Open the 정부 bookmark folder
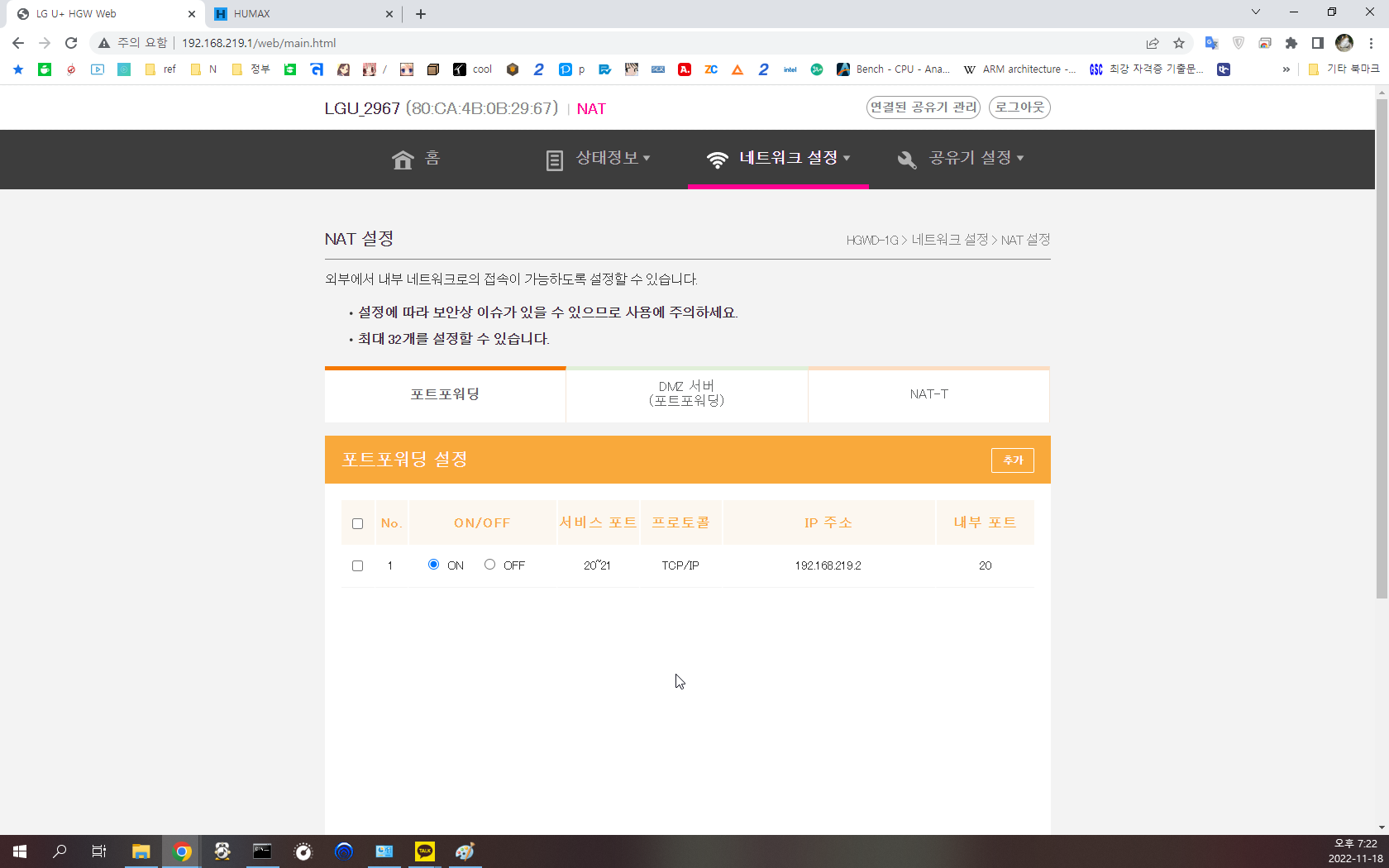Viewport: 1389px width, 868px height. 251,69
